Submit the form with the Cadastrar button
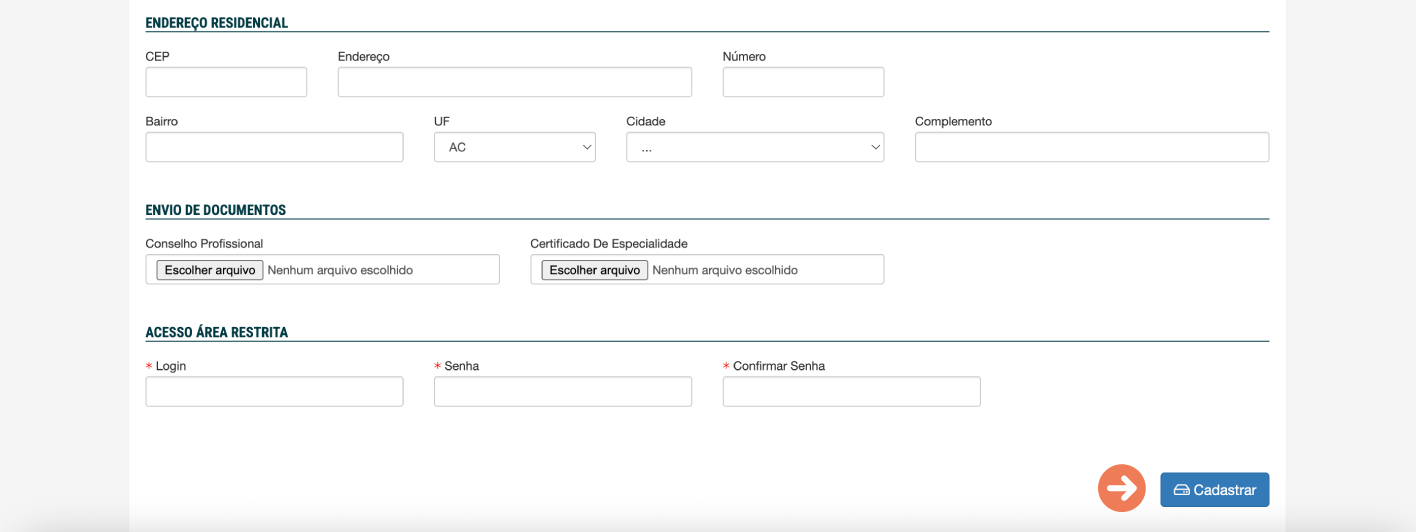1416x532 pixels. (1214, 490)
